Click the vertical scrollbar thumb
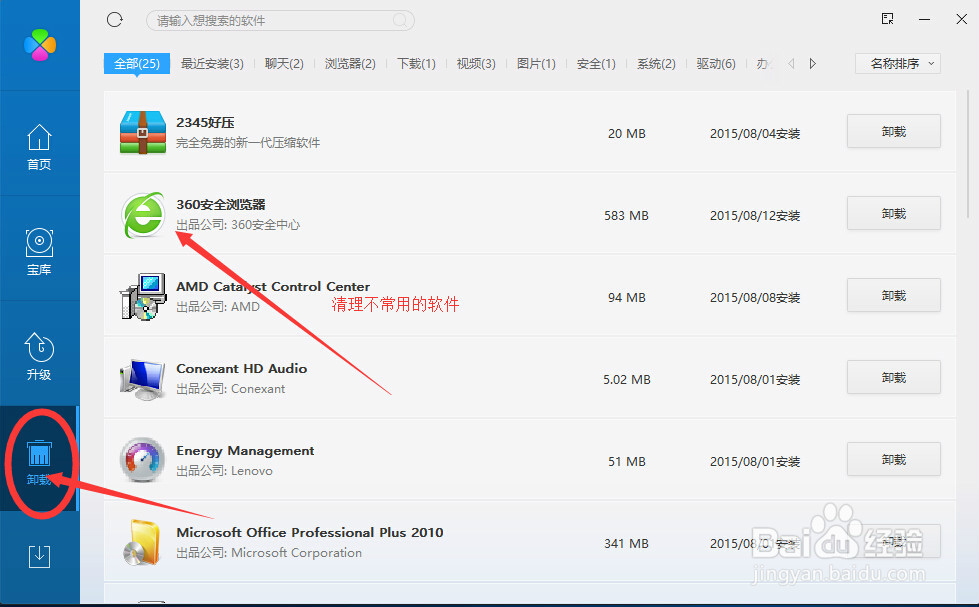Screen dimensions: 979x607 tap(968, 153)
